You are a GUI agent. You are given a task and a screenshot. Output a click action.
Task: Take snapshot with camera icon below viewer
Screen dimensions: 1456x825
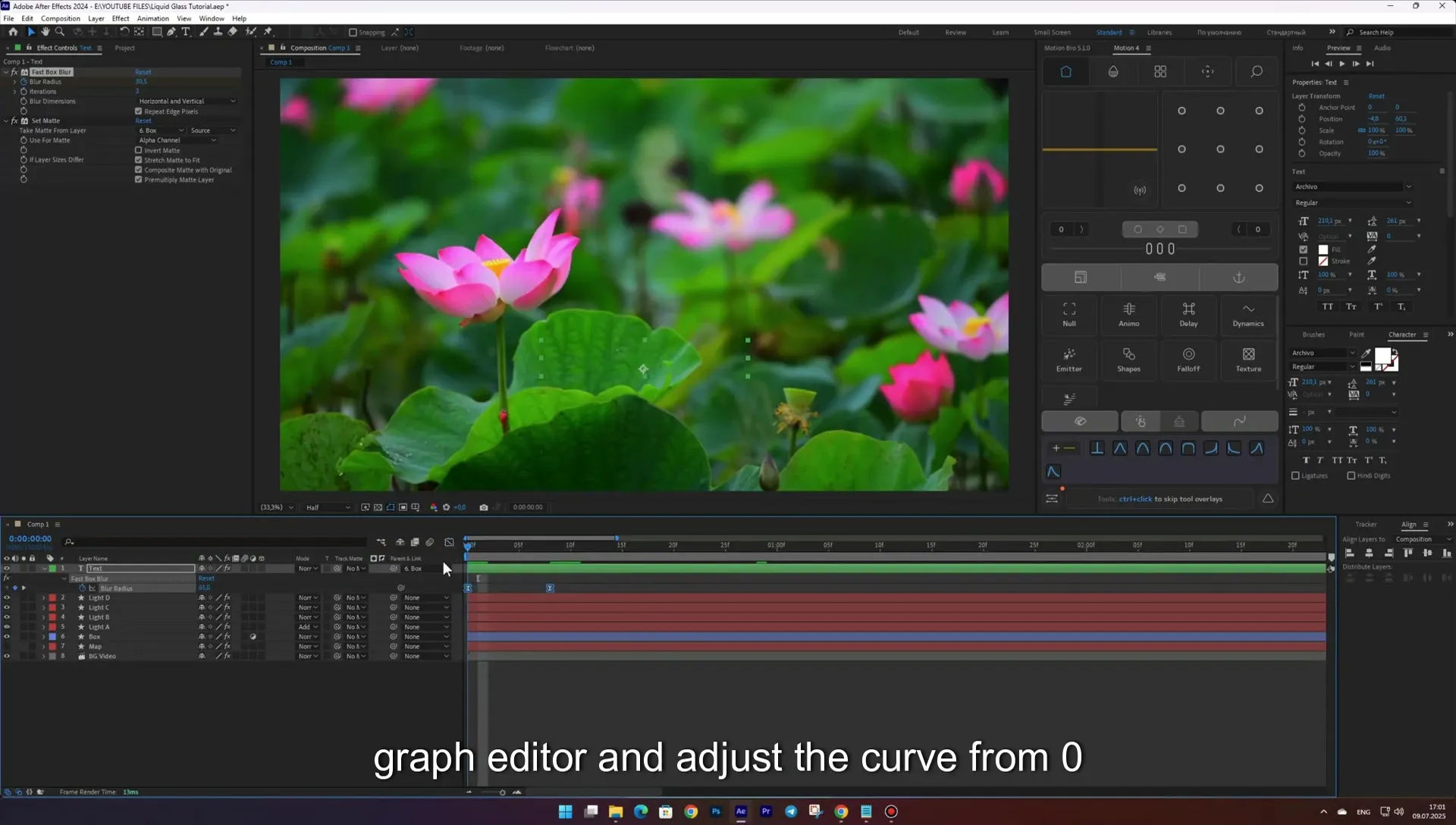pyautogui.click(x=483, y=507)
